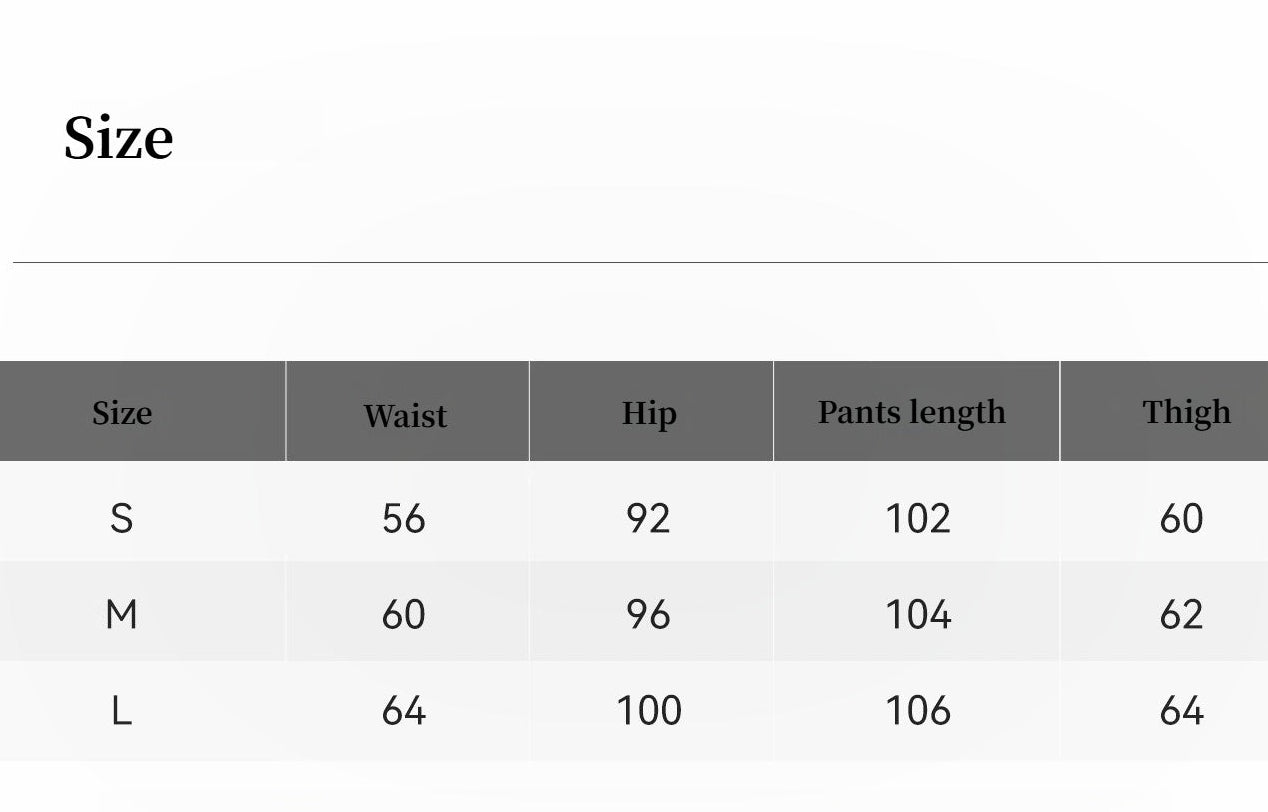
Task: Click the M size row label
Action: coord(121,615)
